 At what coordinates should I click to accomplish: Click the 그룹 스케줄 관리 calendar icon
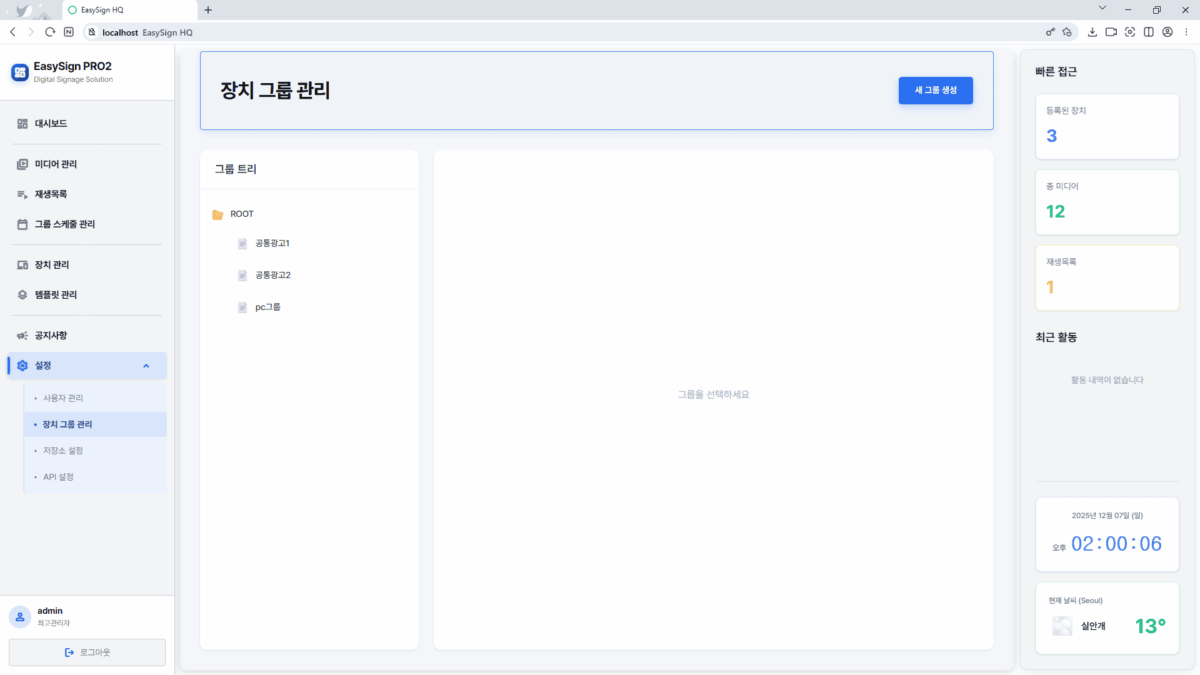coord(22,225)
